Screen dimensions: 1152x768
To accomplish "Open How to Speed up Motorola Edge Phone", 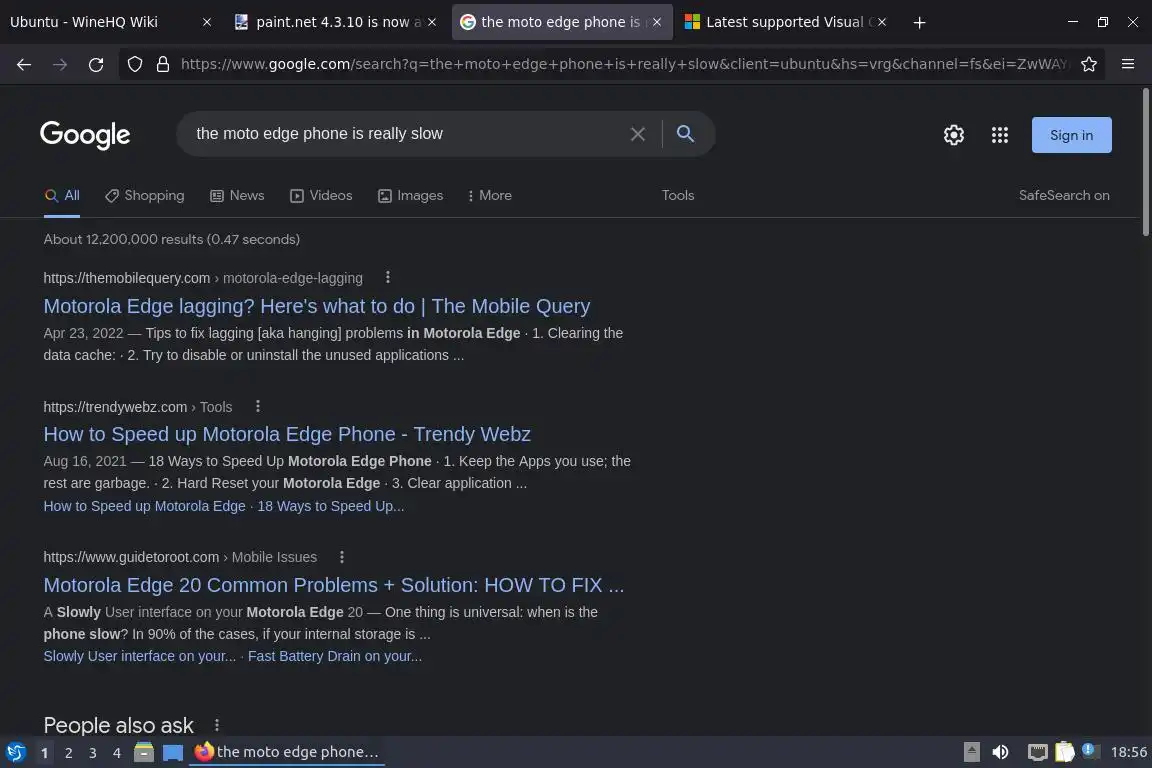I will (287, 434).
